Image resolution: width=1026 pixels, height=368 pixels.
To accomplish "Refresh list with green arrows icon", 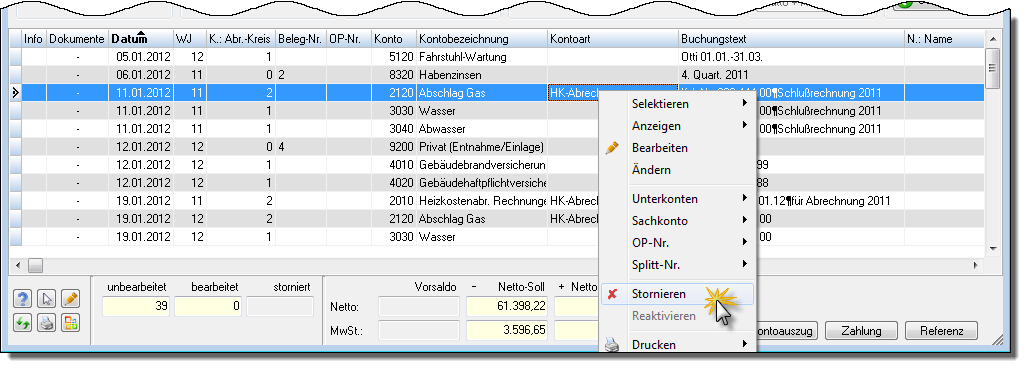I will [x=23, y=323].
